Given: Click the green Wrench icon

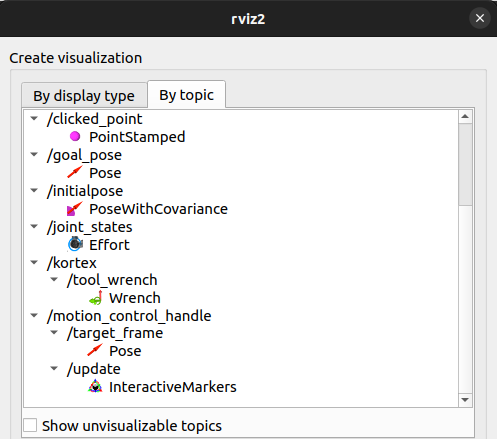Looking at the screenshot, I should [96, 298].
